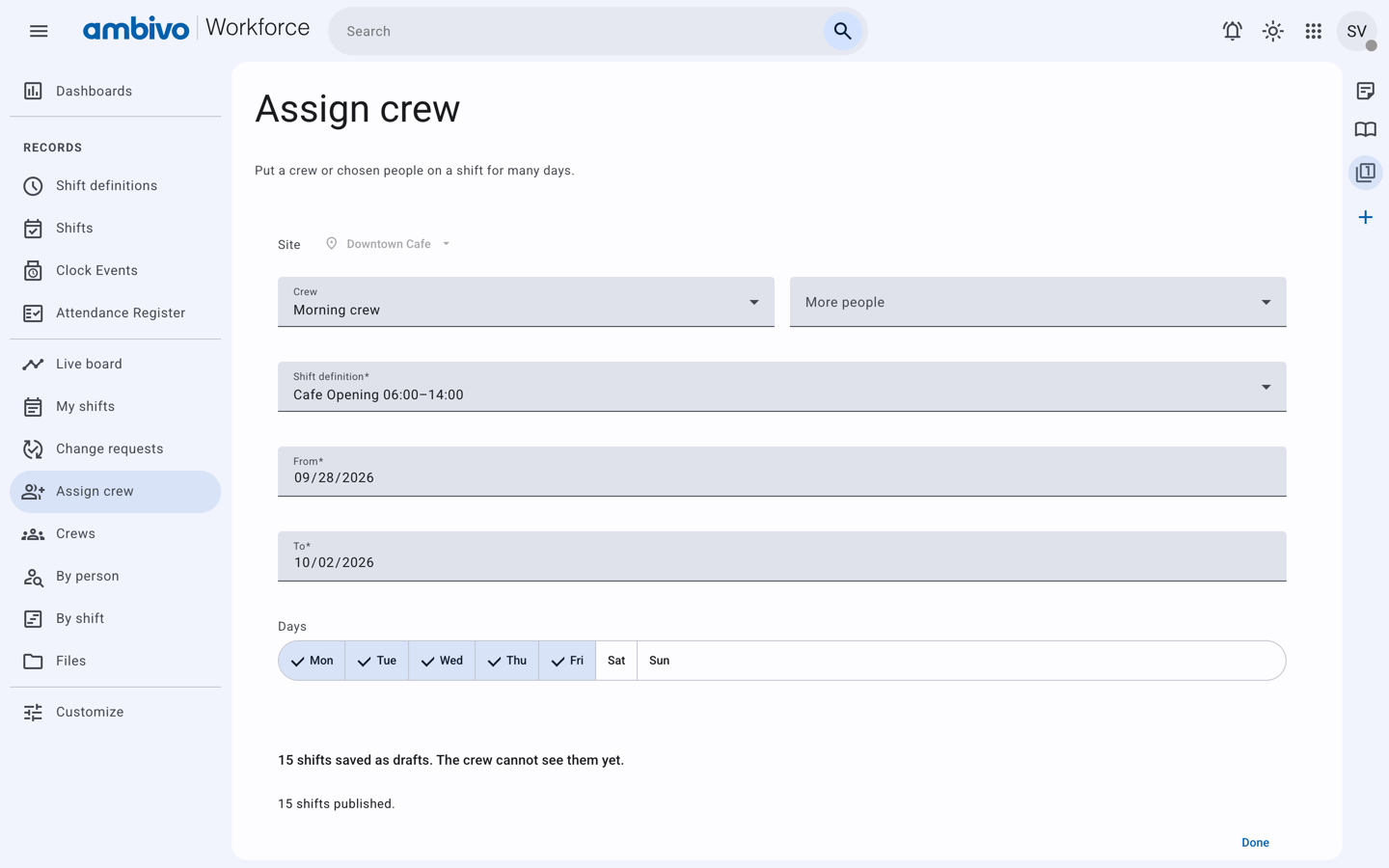Select Assign crew in the sidebar

(x=116, y=491)
